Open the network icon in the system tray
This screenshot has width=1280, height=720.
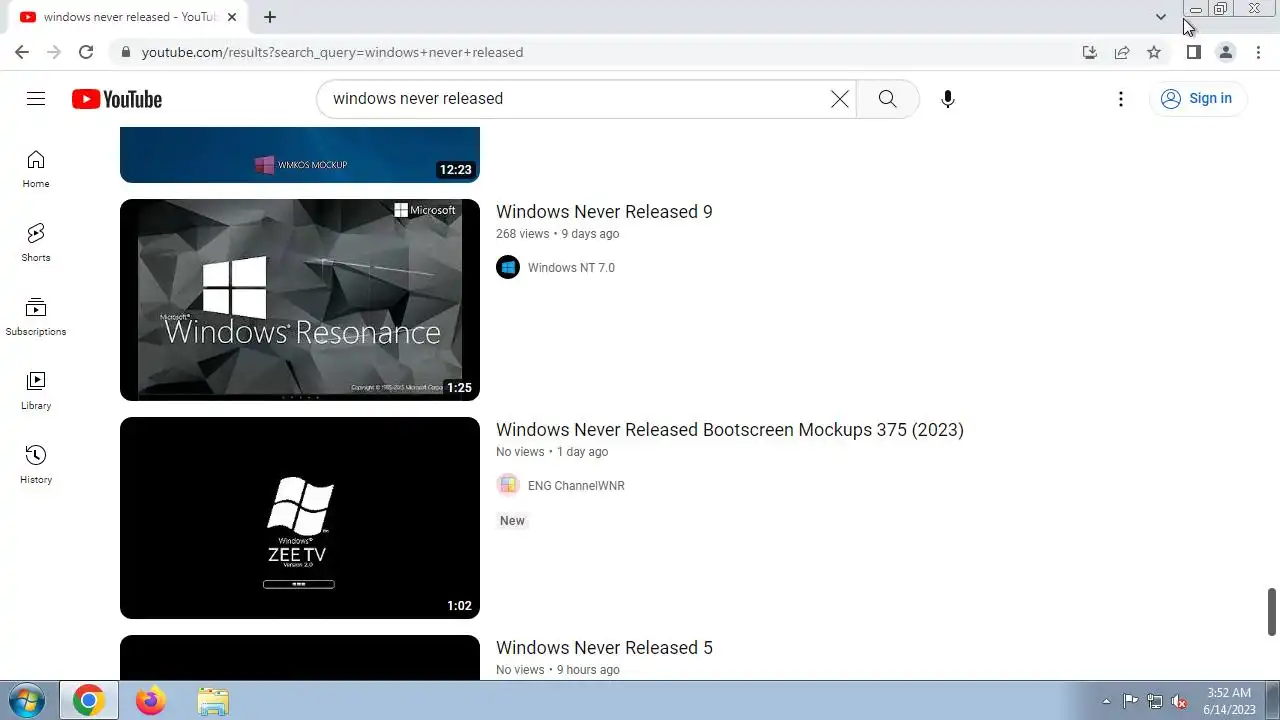[x=1155, y=701]
